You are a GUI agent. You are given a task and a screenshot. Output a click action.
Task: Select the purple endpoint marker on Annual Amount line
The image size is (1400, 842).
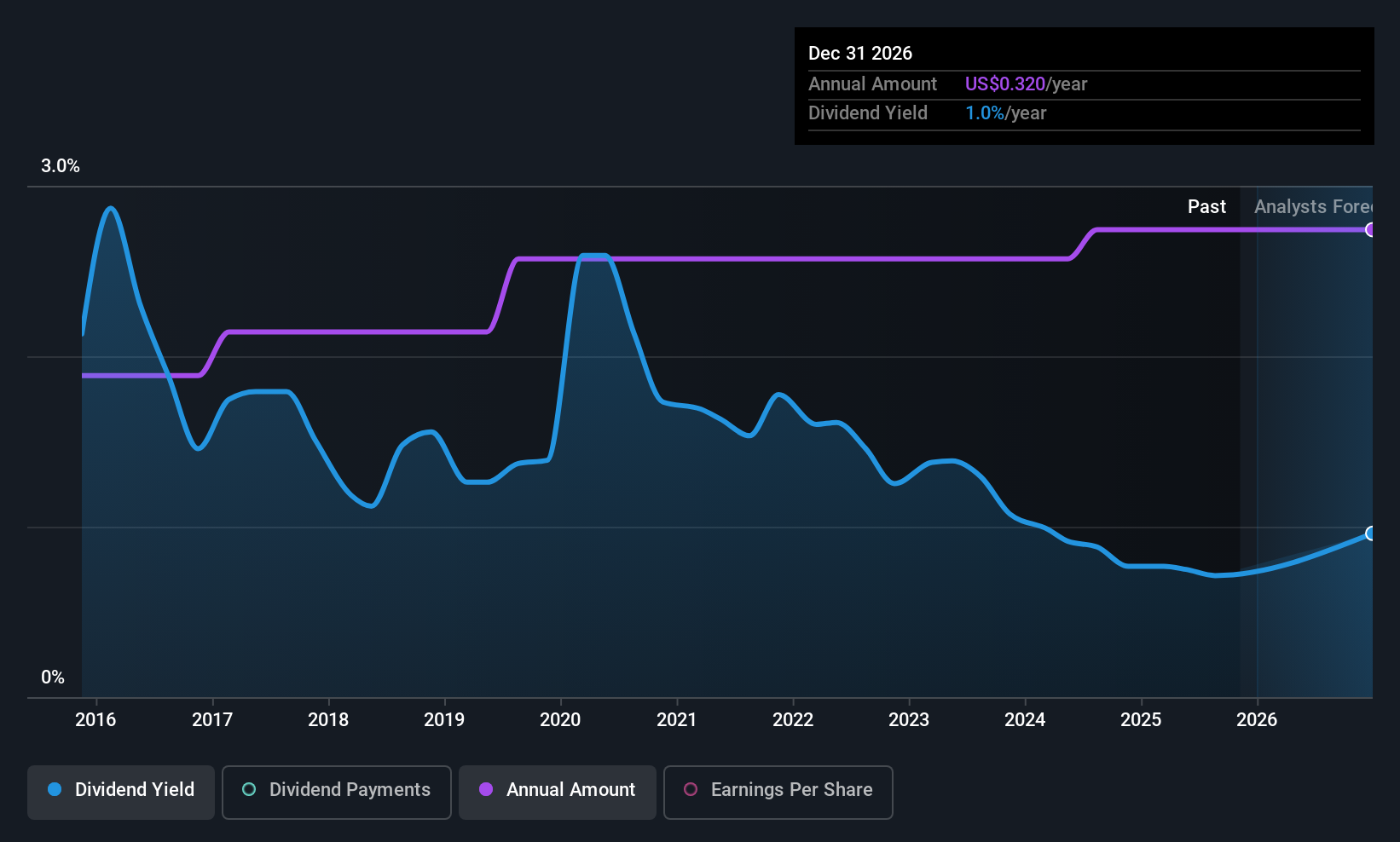tap(1370, 229)
